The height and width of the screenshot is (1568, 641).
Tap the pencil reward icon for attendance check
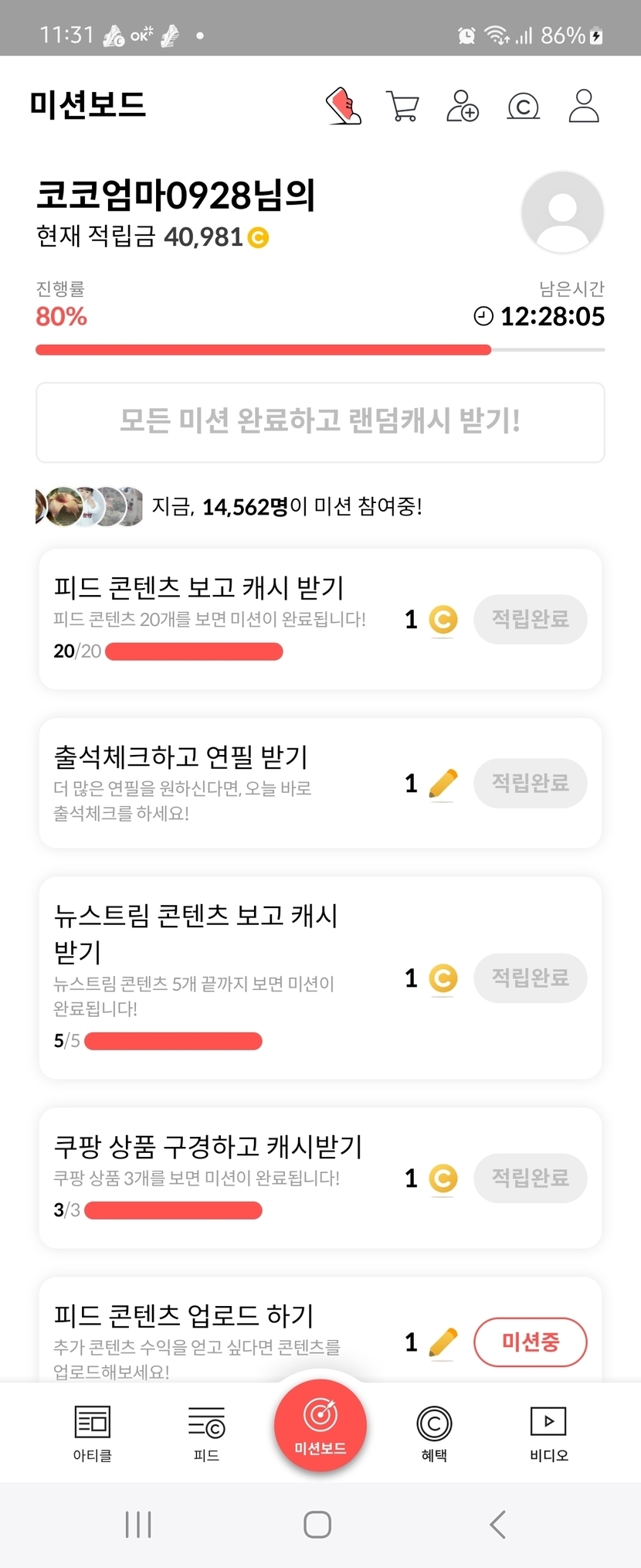point(443,784)
